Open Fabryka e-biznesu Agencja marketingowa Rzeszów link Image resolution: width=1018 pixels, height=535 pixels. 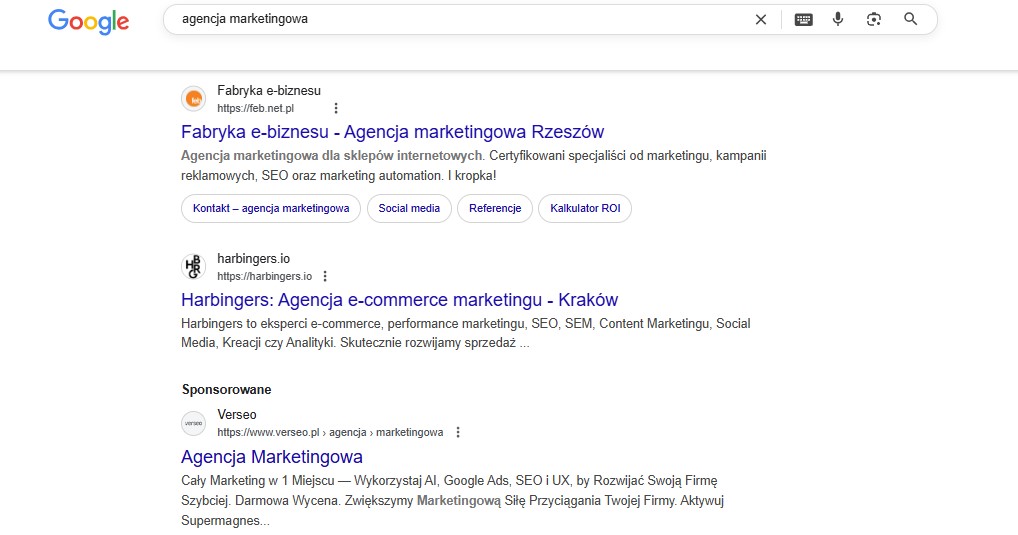coord(392,132)
